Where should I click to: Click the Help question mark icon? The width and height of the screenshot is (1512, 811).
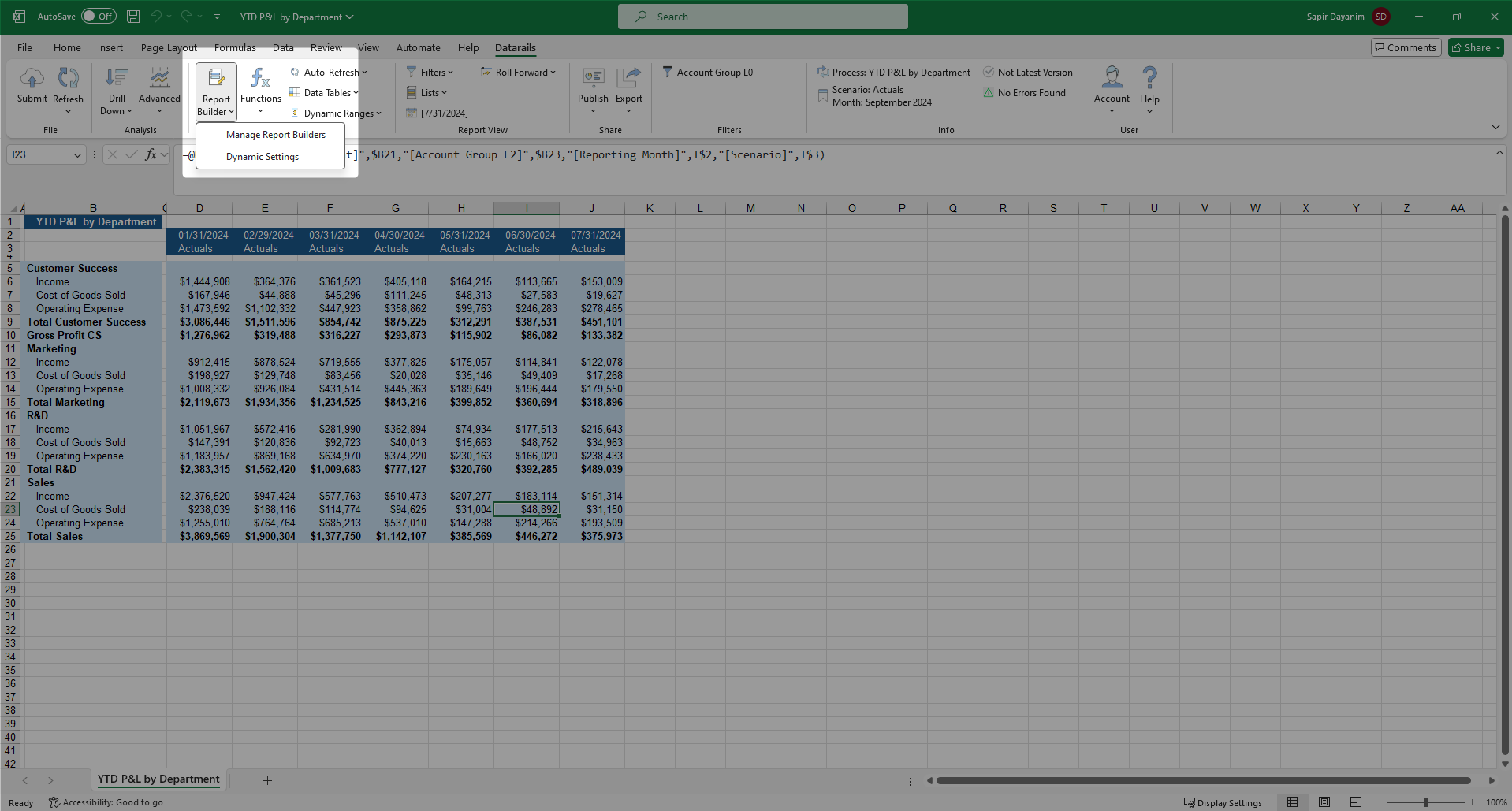(x=1149, y=78)
